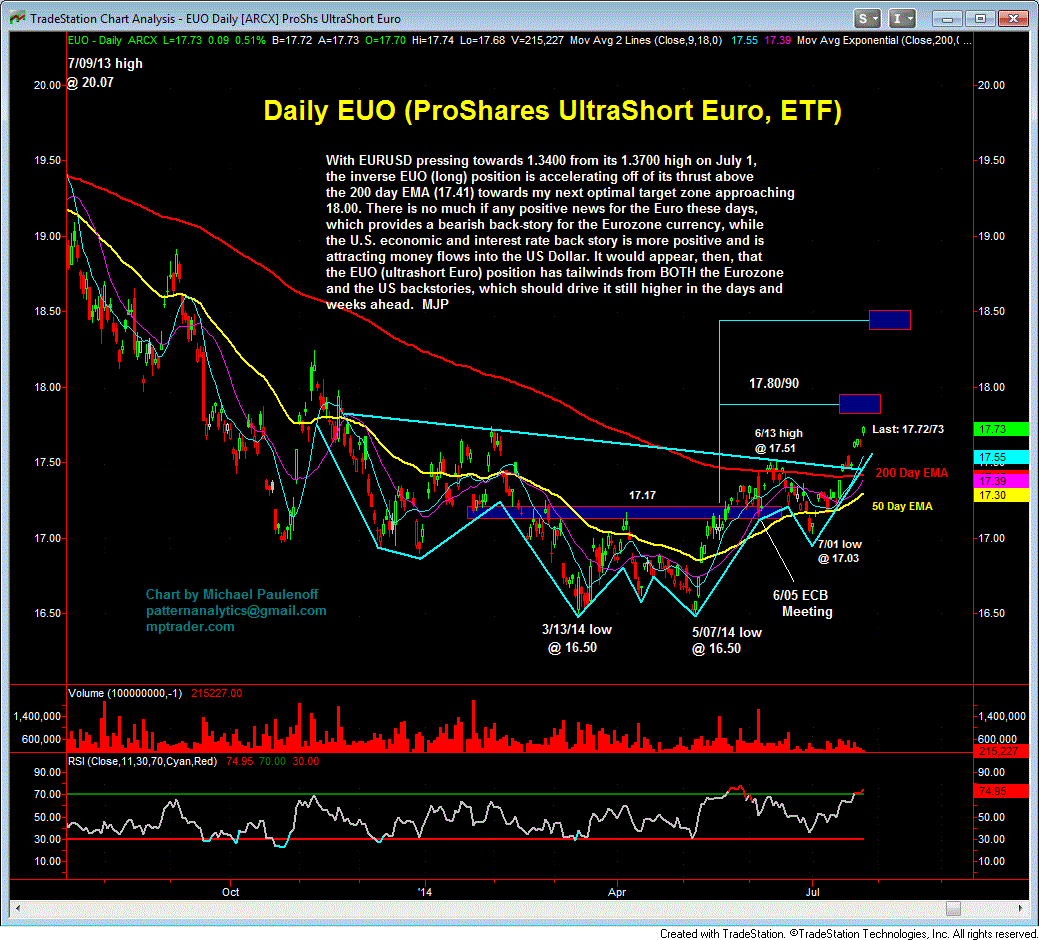Click the '6/05 ECB Meeting' annotation
The height and width of the screenshot is (940, 1039).
click(801, 603)
